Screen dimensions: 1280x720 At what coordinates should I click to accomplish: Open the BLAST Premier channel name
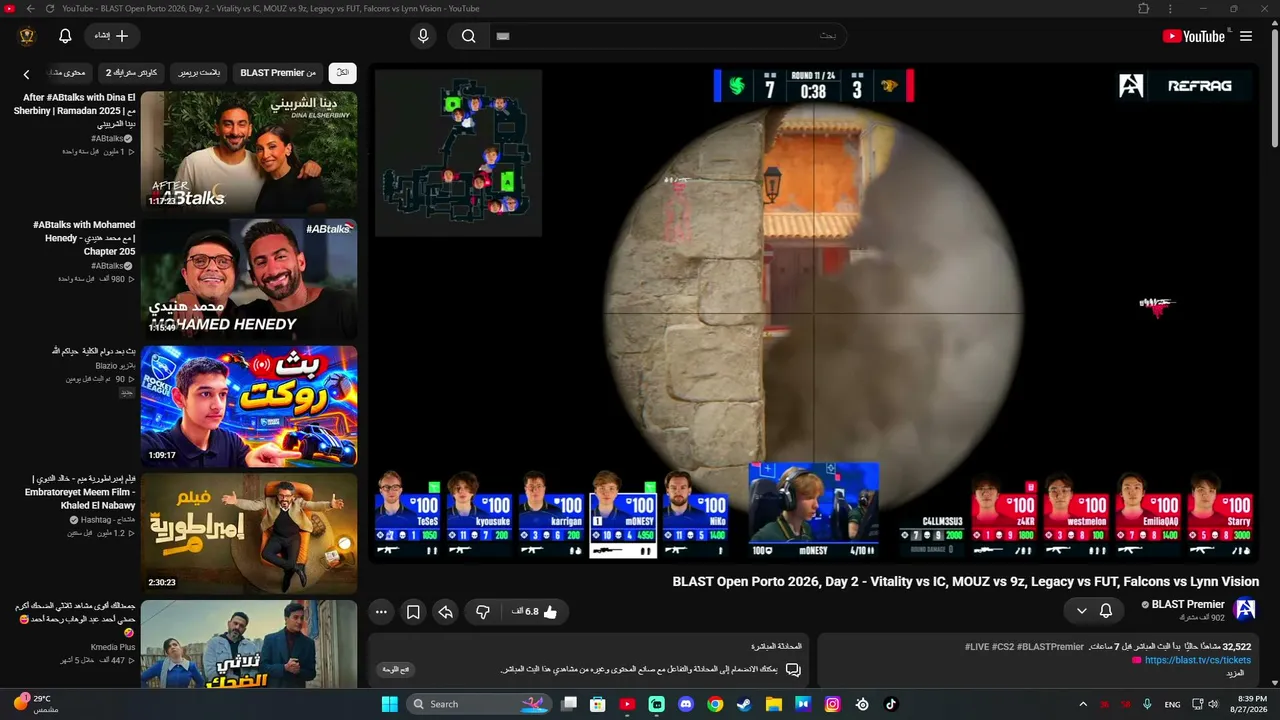pos(1188,604)
